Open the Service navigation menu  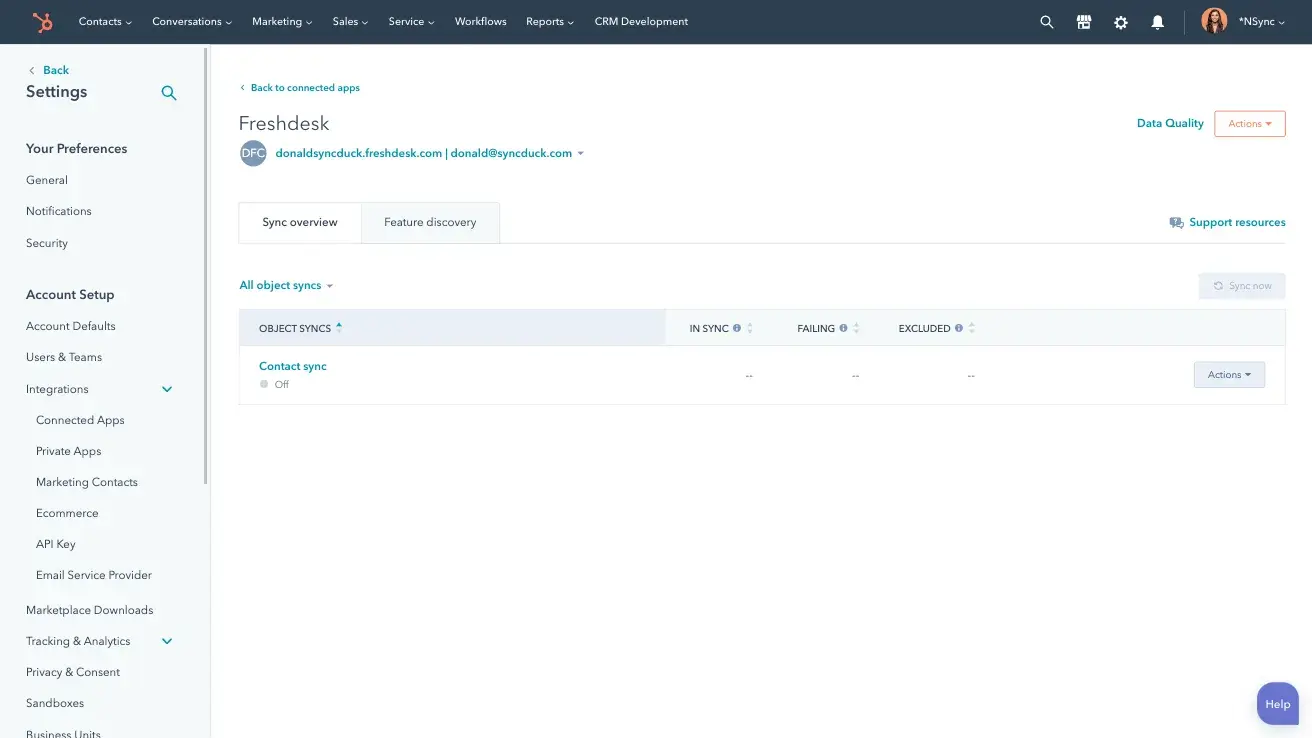tap(410, 21)
